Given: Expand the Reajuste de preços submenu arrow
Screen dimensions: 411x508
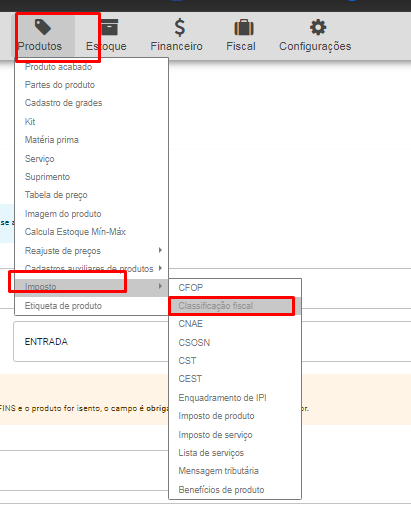Looking at the screenshot, I should click(160, 250).
